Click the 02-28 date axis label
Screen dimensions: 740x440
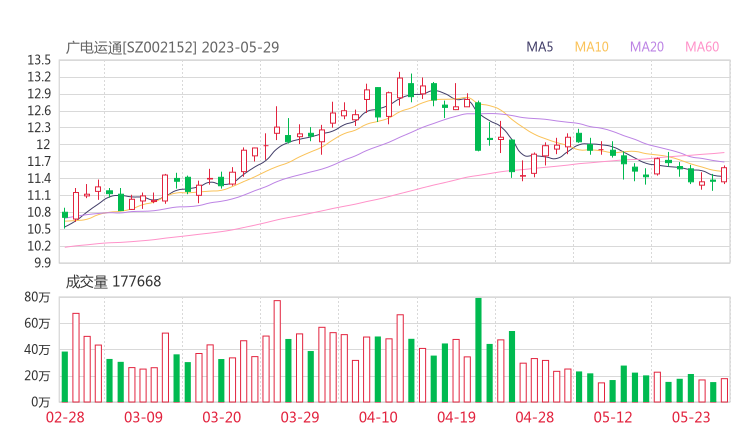pos(65,417)
